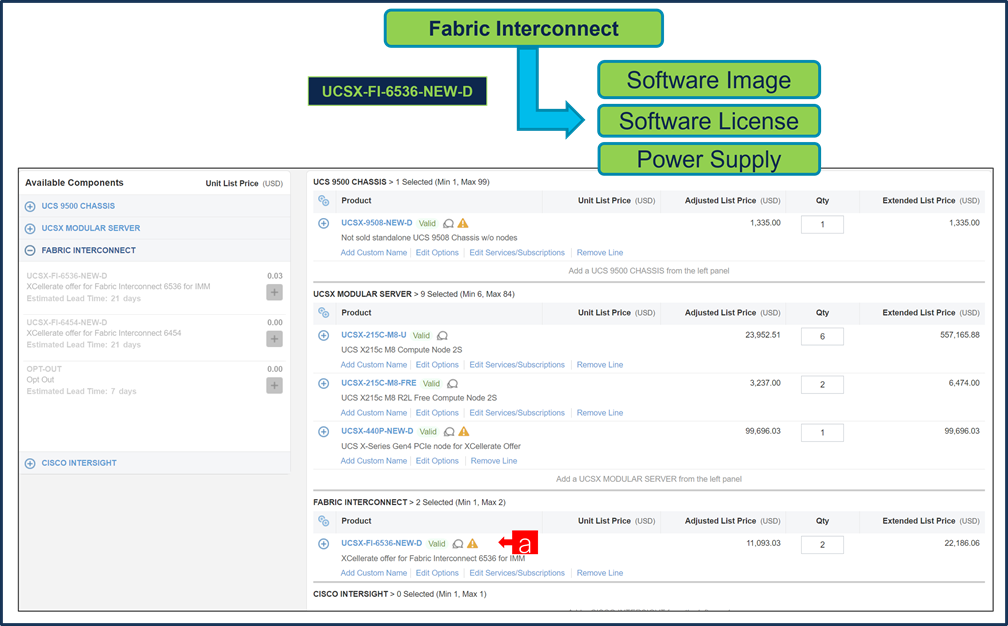Add UCSX-FI-6454-NEW-D with its plus button

point(274,339)
